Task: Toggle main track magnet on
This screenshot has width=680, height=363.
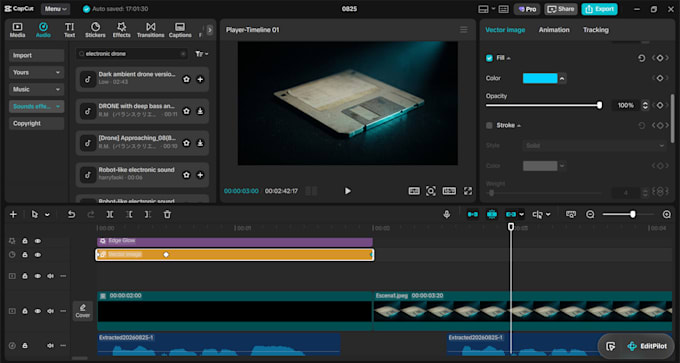Action: point(473,214)
